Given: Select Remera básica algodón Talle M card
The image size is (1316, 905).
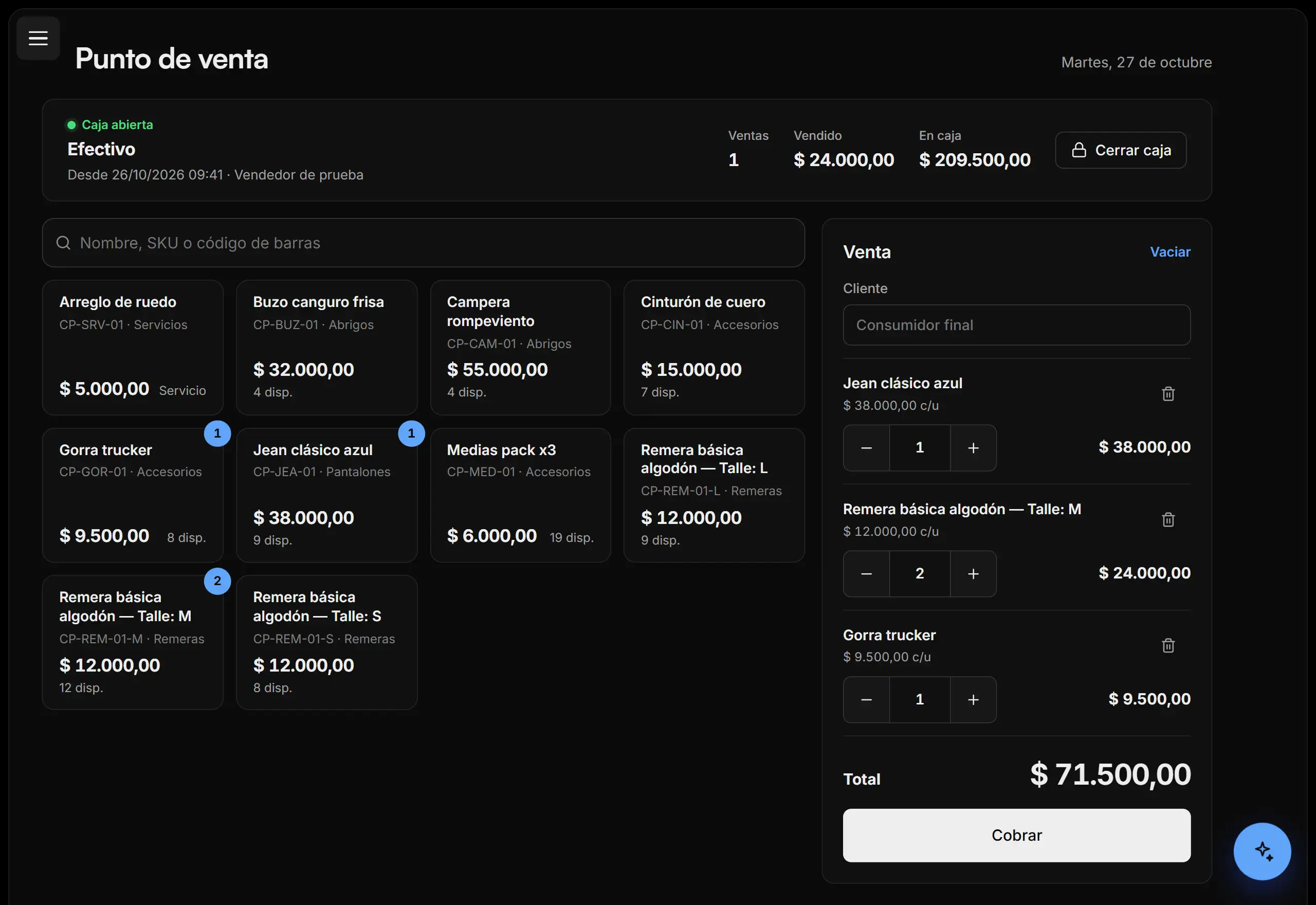Looking at the screenshot, I should coord(133,642).
